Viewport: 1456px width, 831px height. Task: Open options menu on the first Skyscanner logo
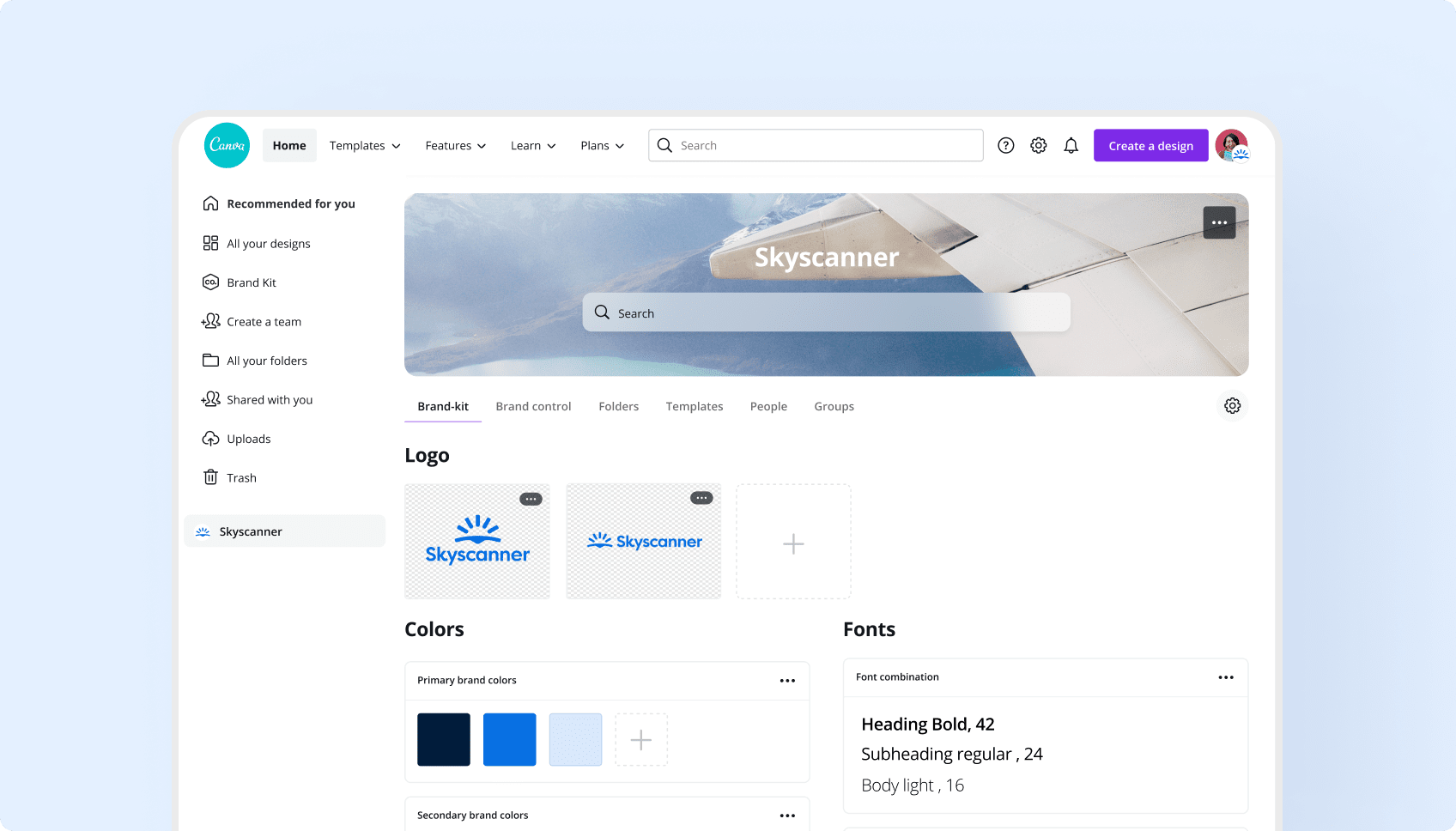[x=531, y=498]
